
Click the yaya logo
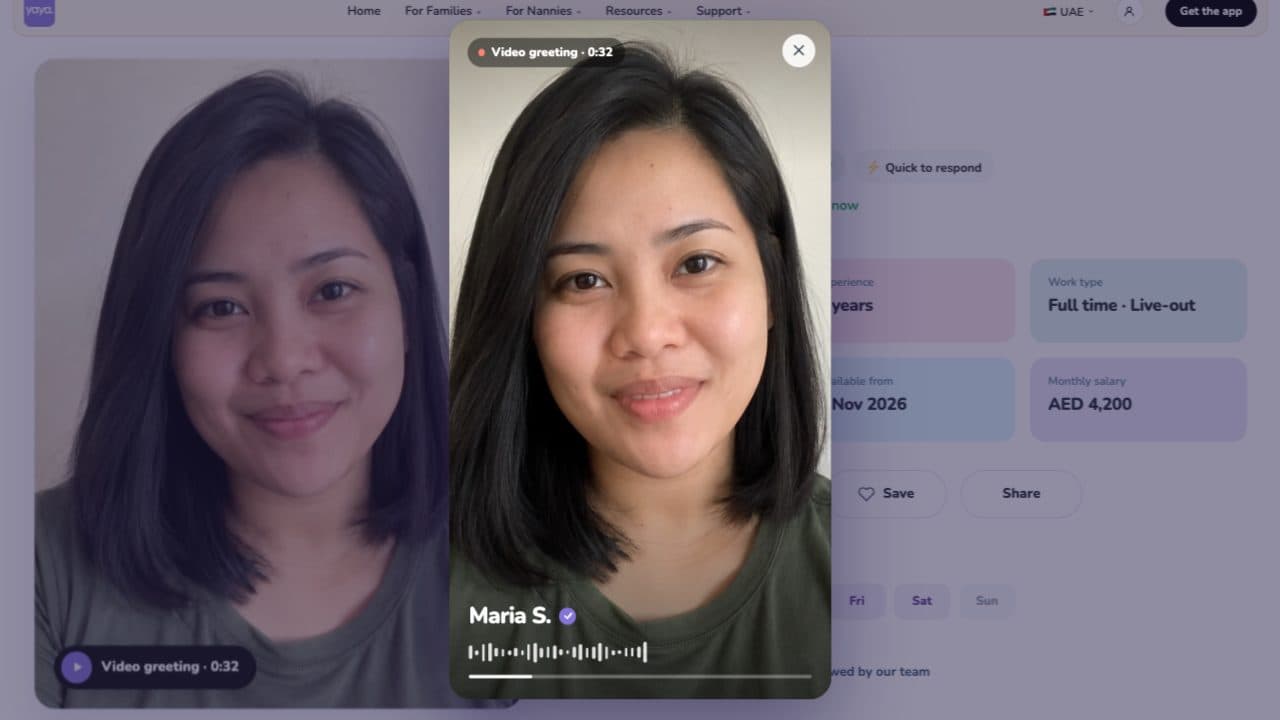[39, 11]
